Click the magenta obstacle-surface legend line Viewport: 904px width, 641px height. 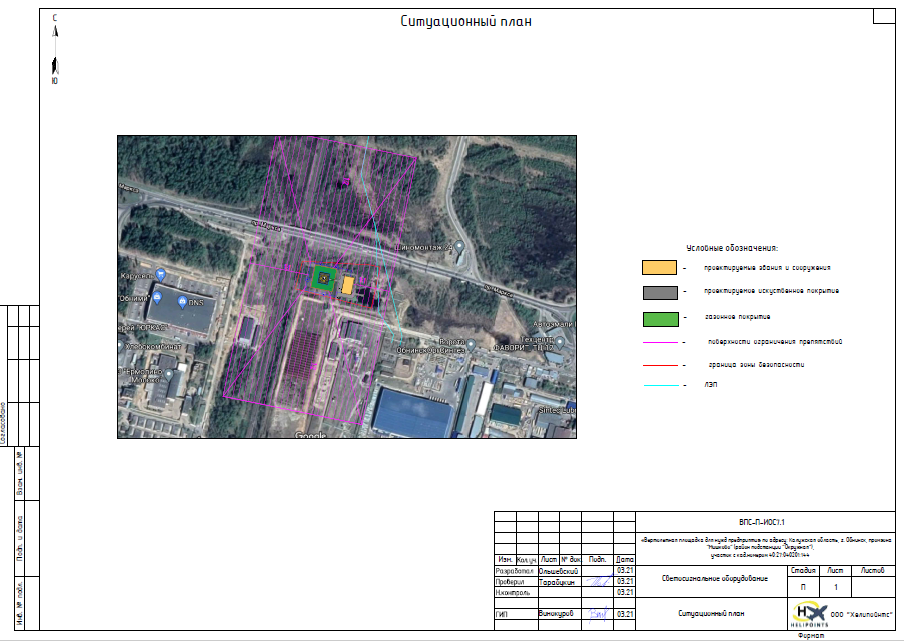pyautogui.click(x=661, y=342)
